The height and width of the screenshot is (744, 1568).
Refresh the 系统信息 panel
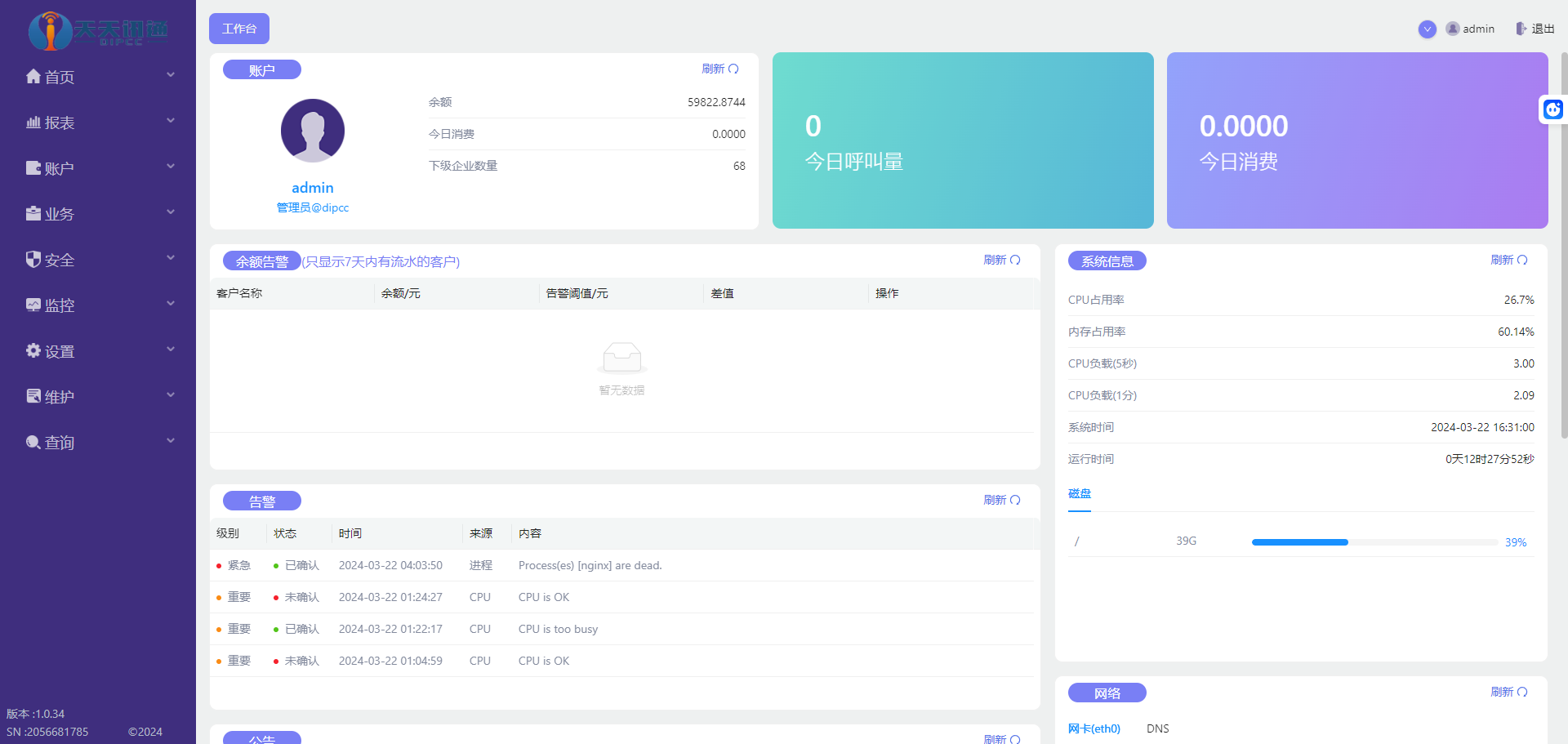1508,260
